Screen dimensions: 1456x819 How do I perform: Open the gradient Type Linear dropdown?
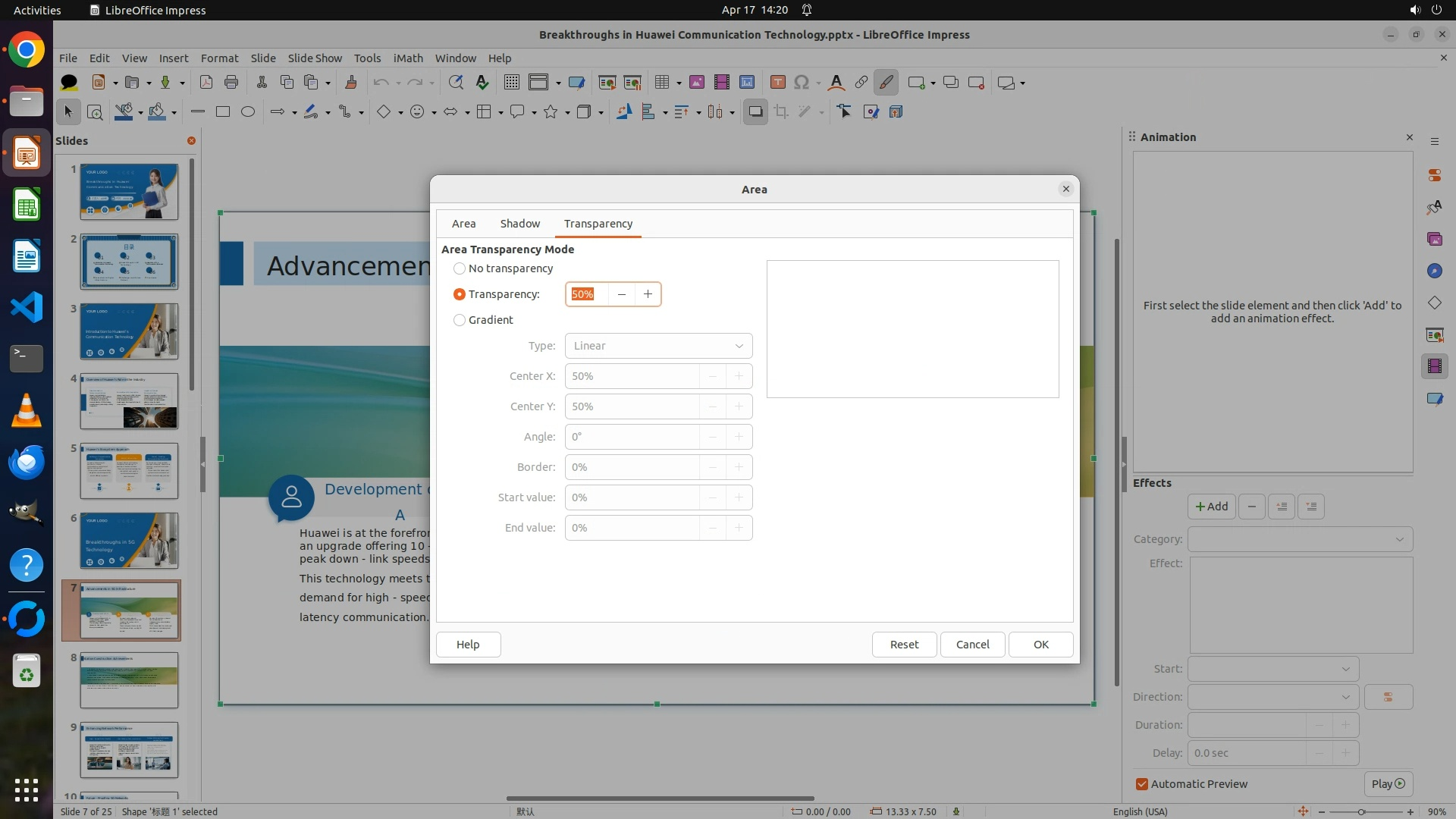[658, 346]
